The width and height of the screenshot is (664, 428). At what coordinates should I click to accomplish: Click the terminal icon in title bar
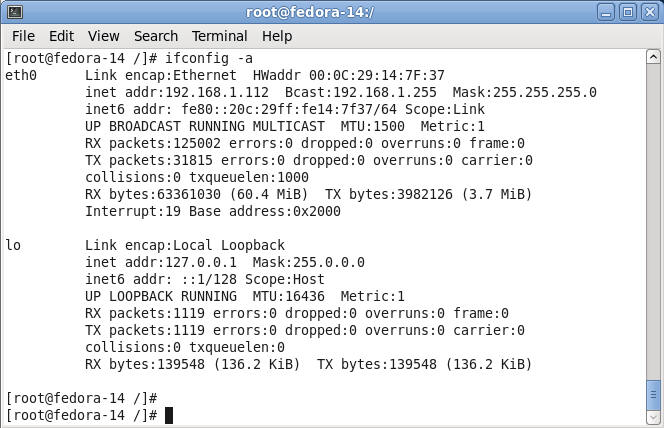tap(15, 12)
